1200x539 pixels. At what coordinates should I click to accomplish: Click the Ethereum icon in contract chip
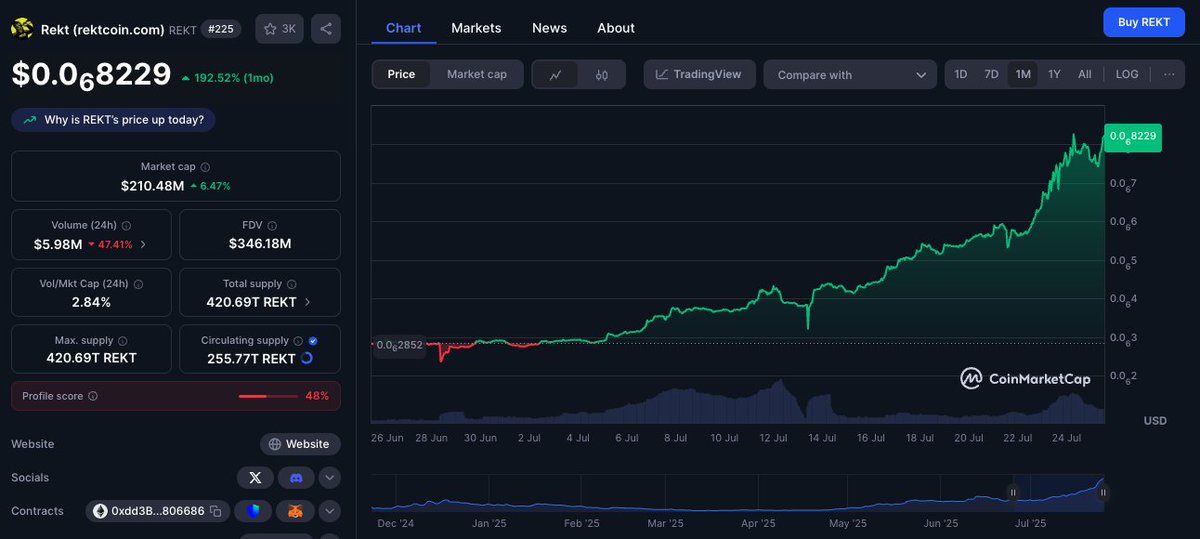click(100, 511)
